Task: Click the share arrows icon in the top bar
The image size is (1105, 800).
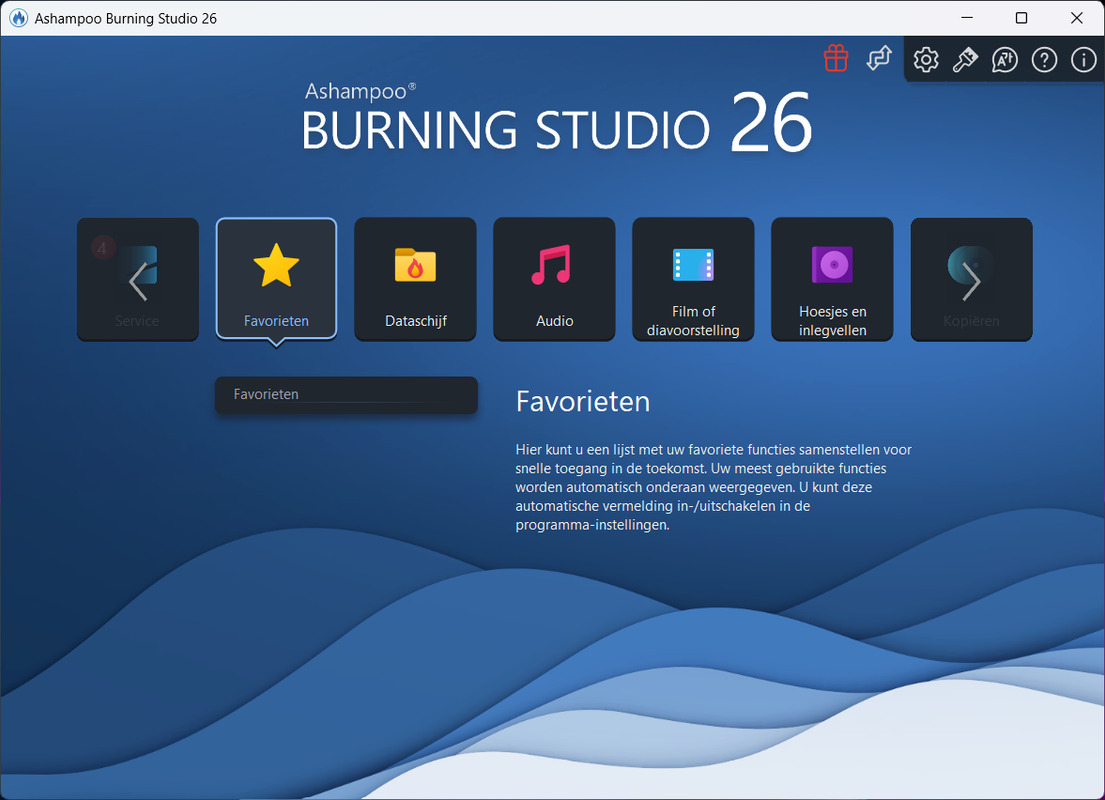Action: 879,59
